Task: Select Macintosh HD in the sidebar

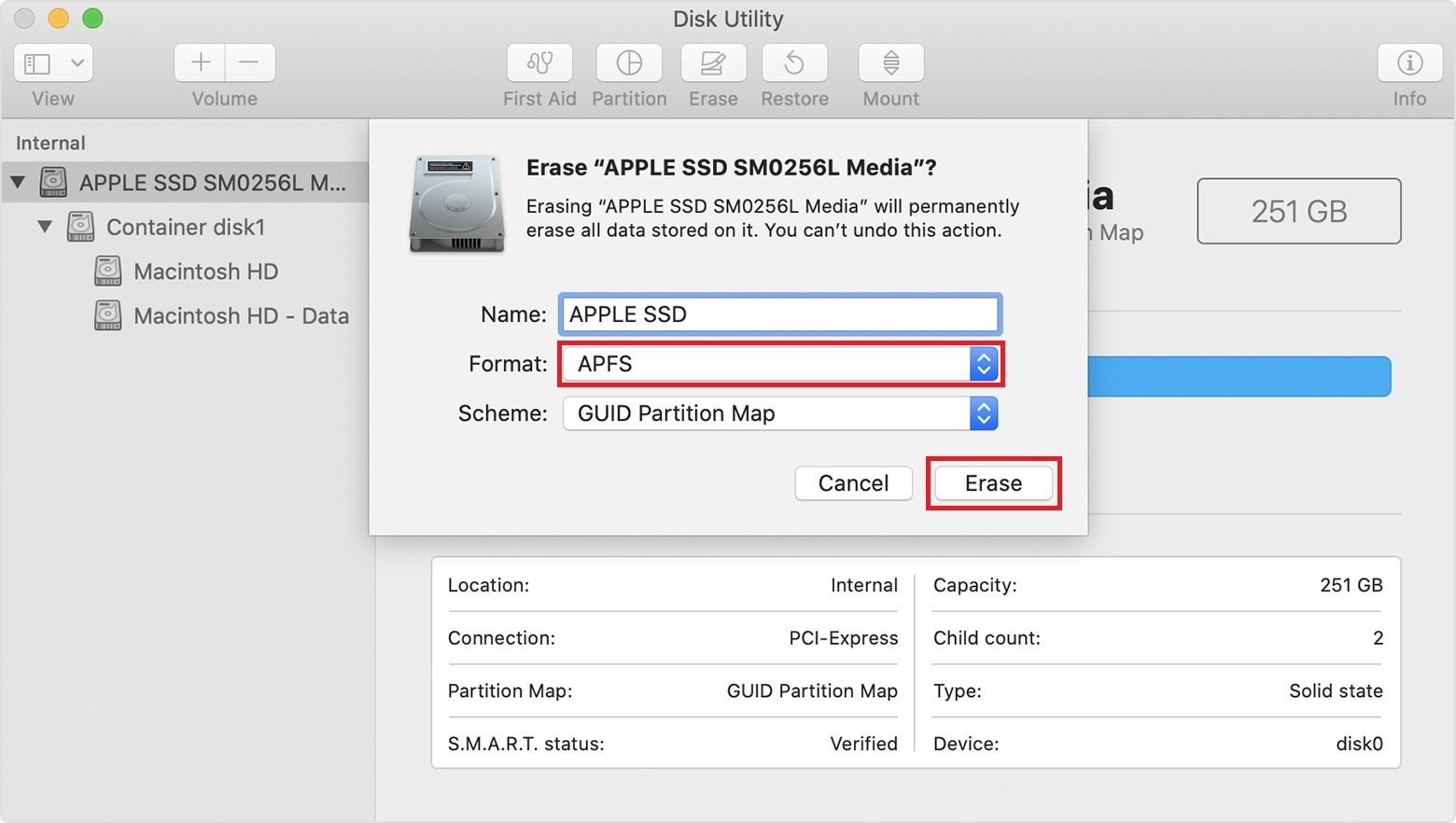Action: click(206, 272)
